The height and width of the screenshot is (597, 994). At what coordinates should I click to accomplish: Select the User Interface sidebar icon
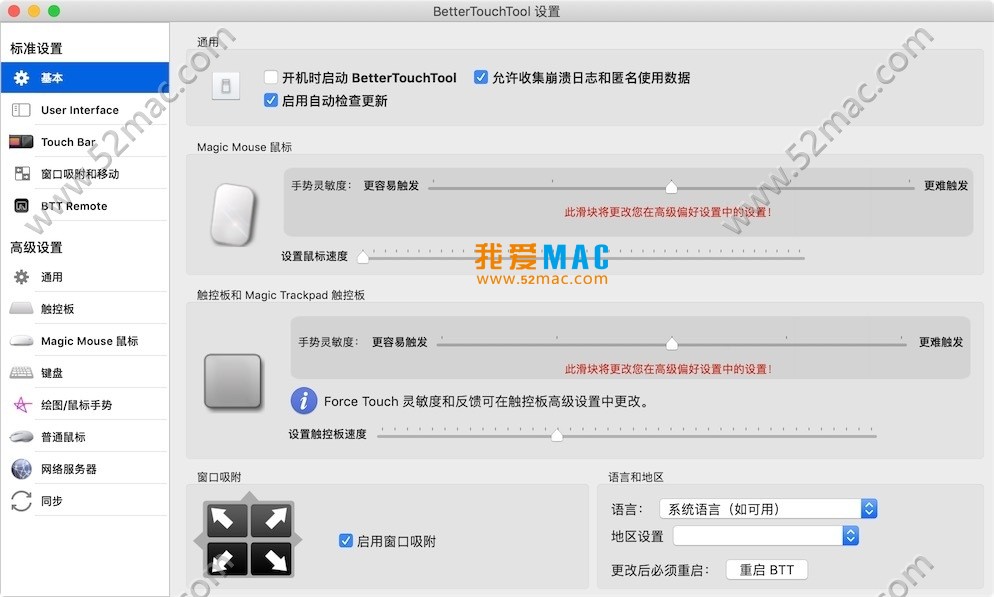(21, 110)
